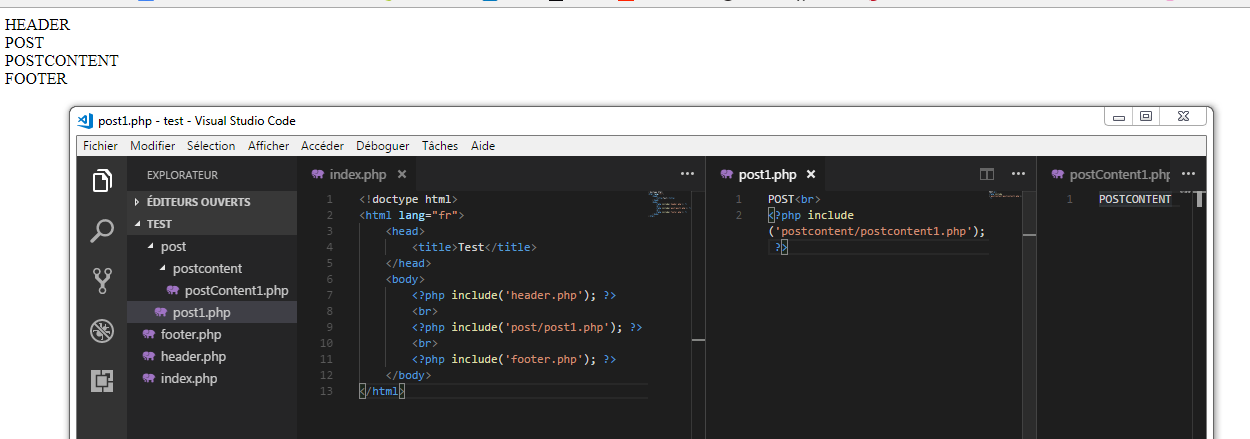Click the split editor icon in post1.php group

987,174
